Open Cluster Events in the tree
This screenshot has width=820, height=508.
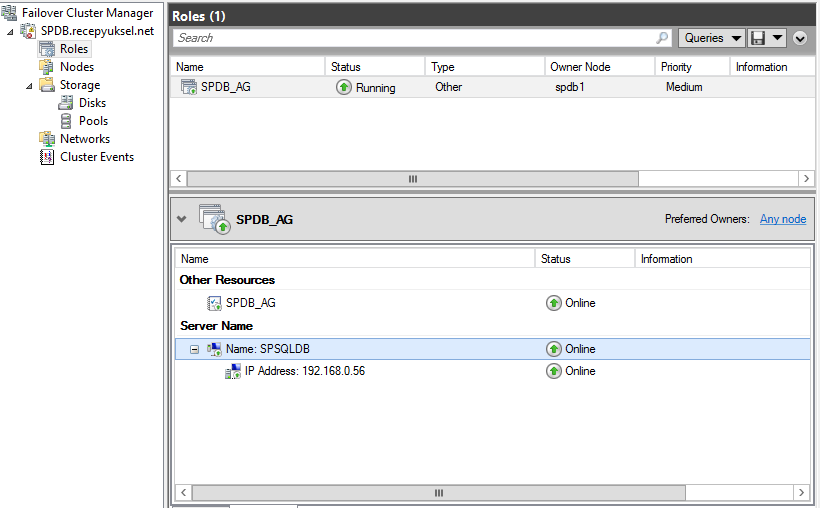pos(97,157)
